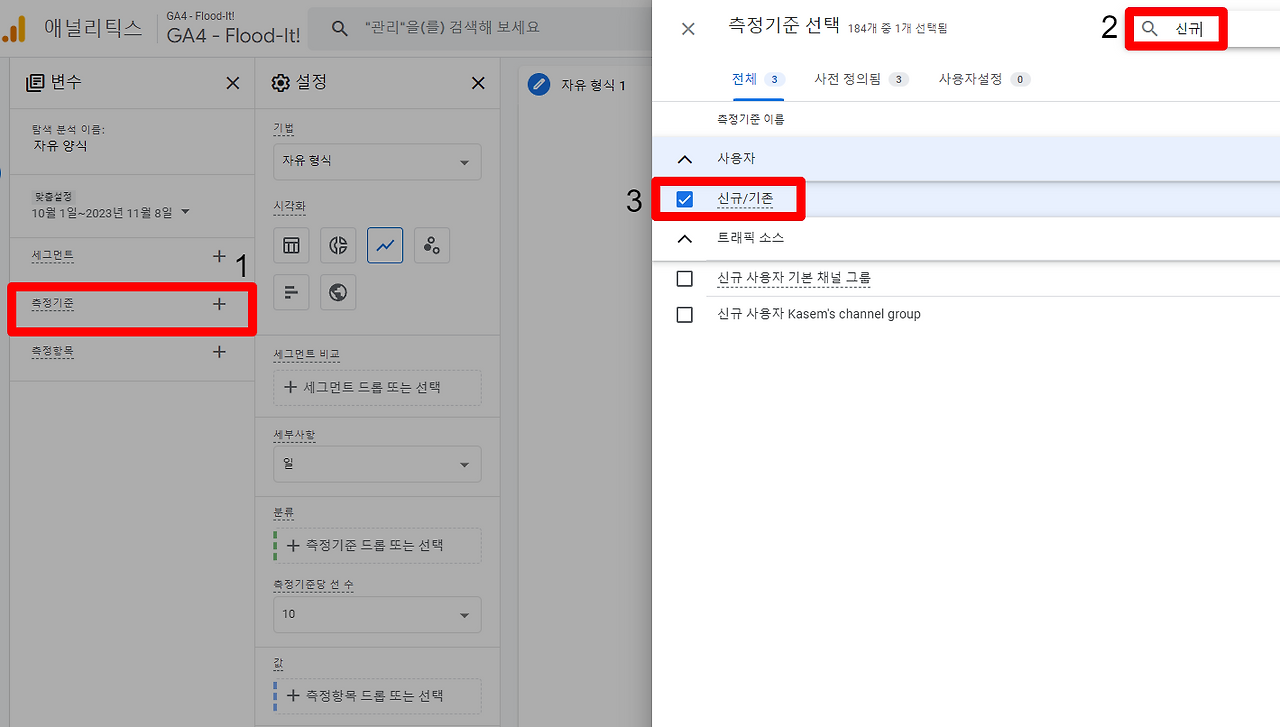Open the 세부사항 dropdown showing 일
The width and height of the screenshot is (1280, 727).
pos(377,463)
